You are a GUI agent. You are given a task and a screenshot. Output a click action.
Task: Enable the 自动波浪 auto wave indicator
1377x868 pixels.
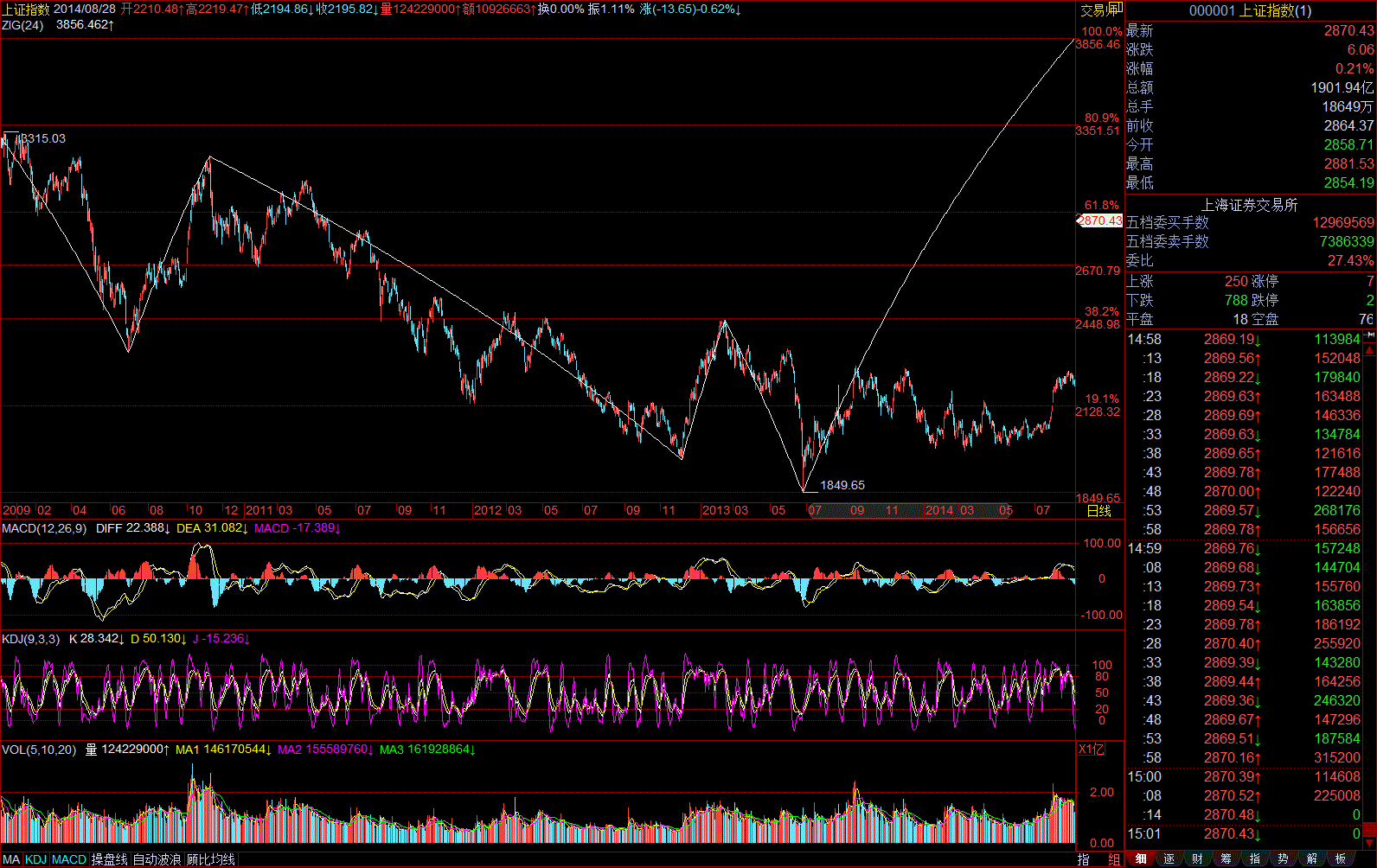point(157,859)
